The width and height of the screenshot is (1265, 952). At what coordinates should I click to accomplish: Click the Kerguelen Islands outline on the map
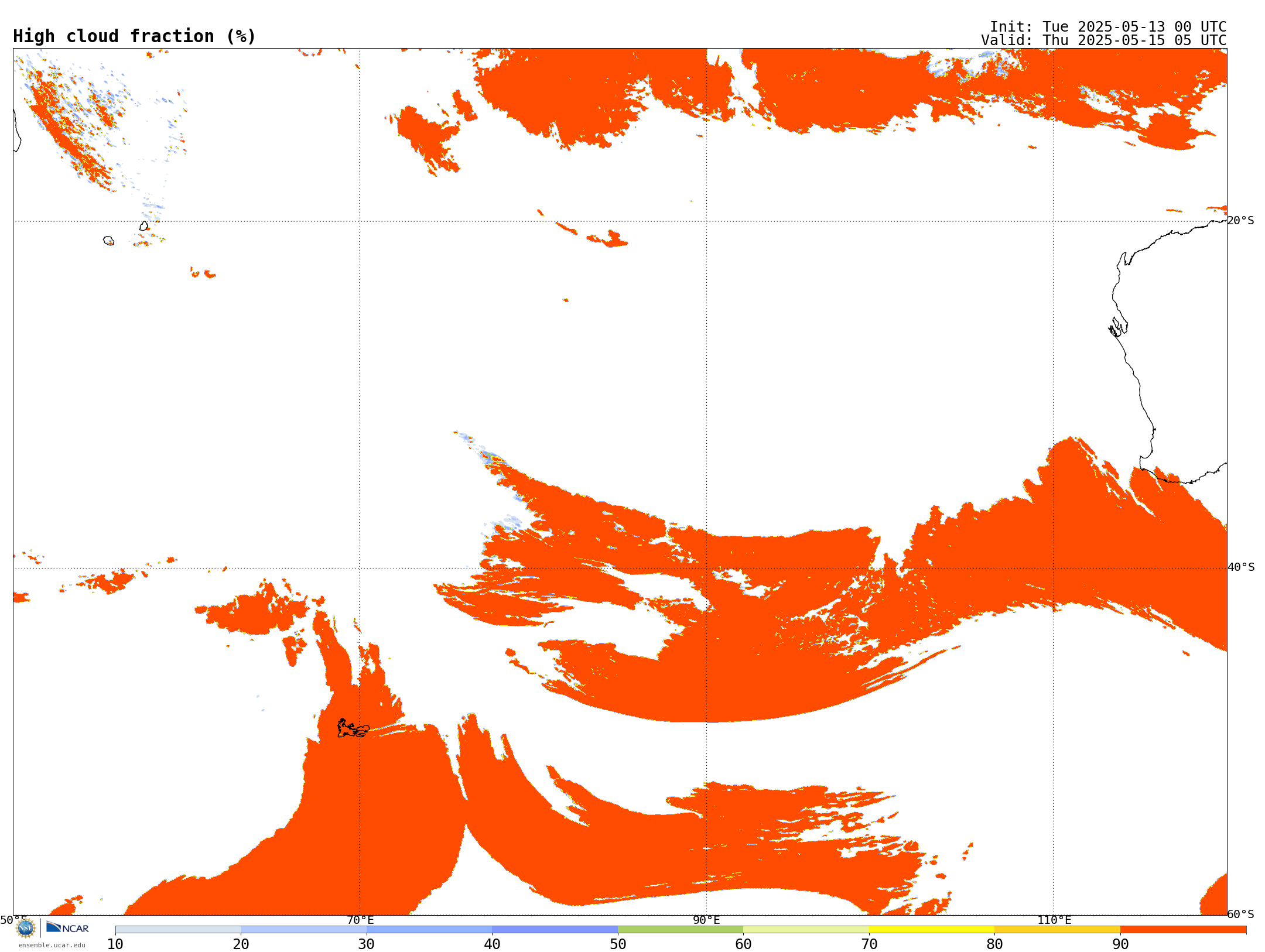click(353, 728)
